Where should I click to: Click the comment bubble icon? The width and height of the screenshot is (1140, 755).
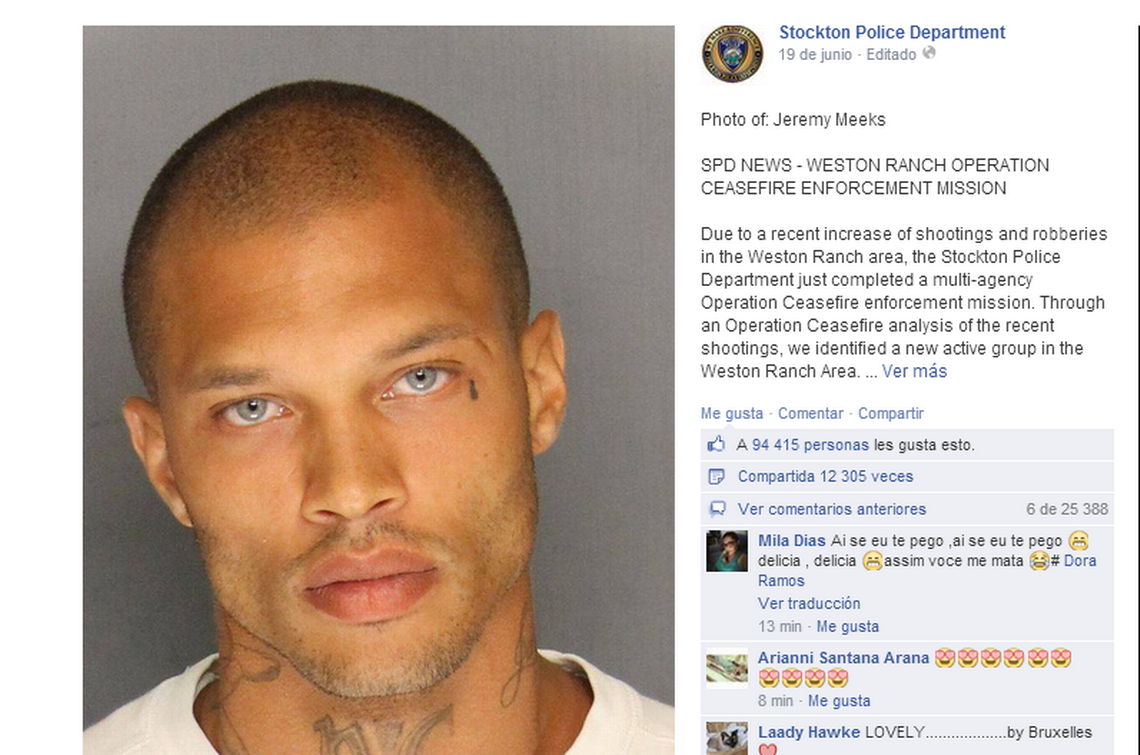[717, 508]
